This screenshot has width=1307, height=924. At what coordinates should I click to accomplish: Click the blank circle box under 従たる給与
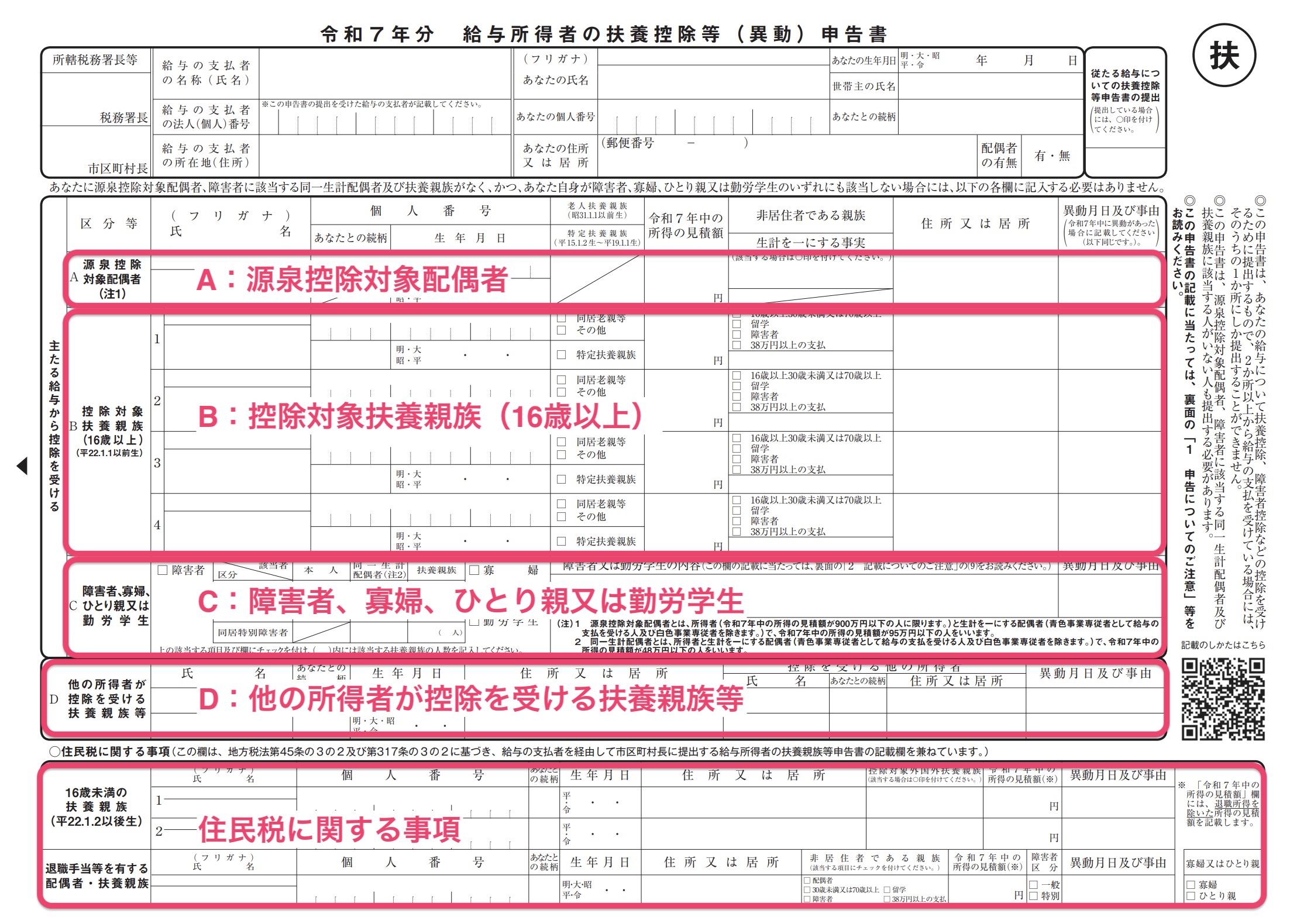(x=1125, y=162)
